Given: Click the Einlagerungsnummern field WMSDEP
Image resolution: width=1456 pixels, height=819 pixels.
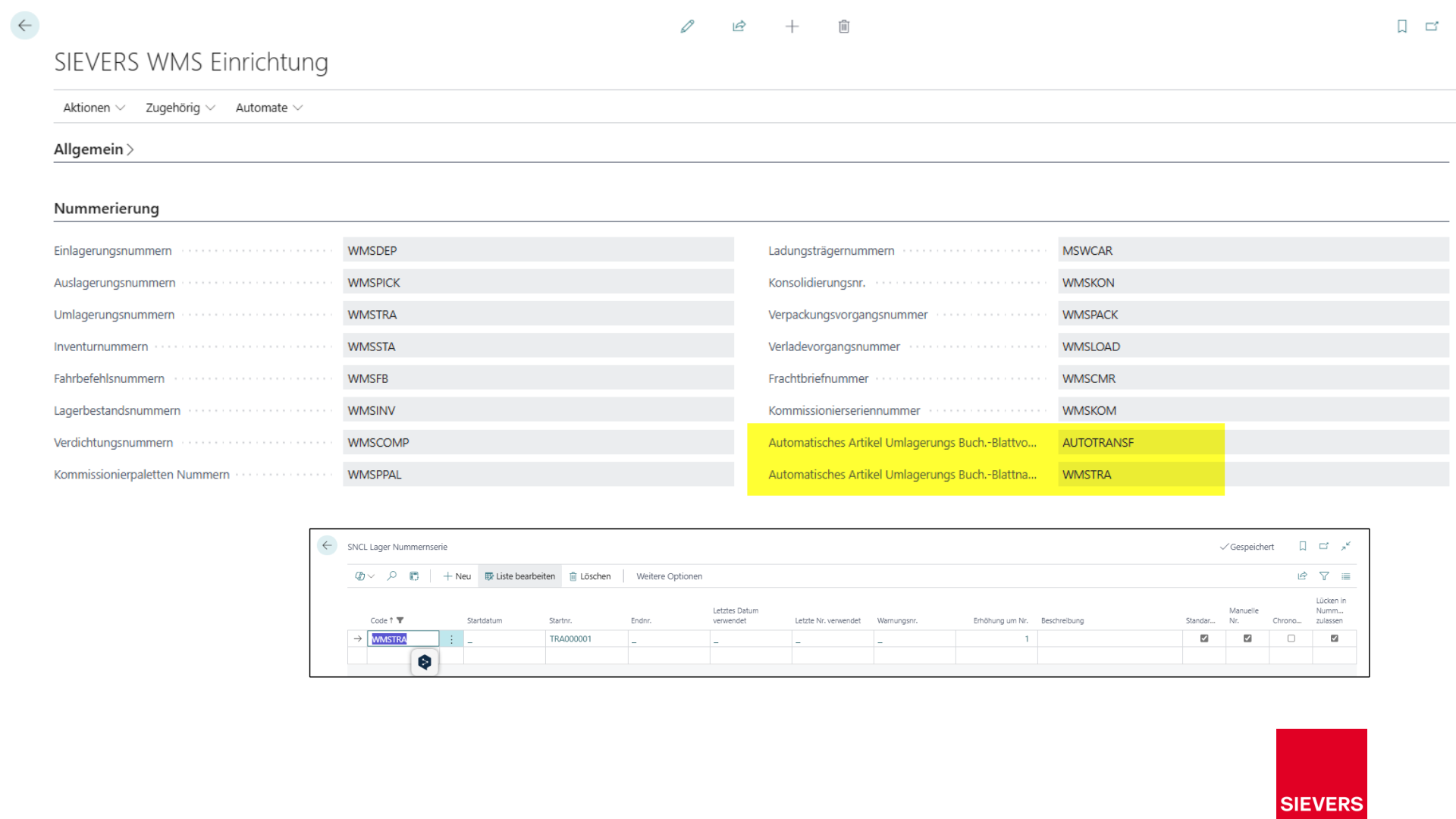Looking at the screenshot, I should [x=538, y=250].
